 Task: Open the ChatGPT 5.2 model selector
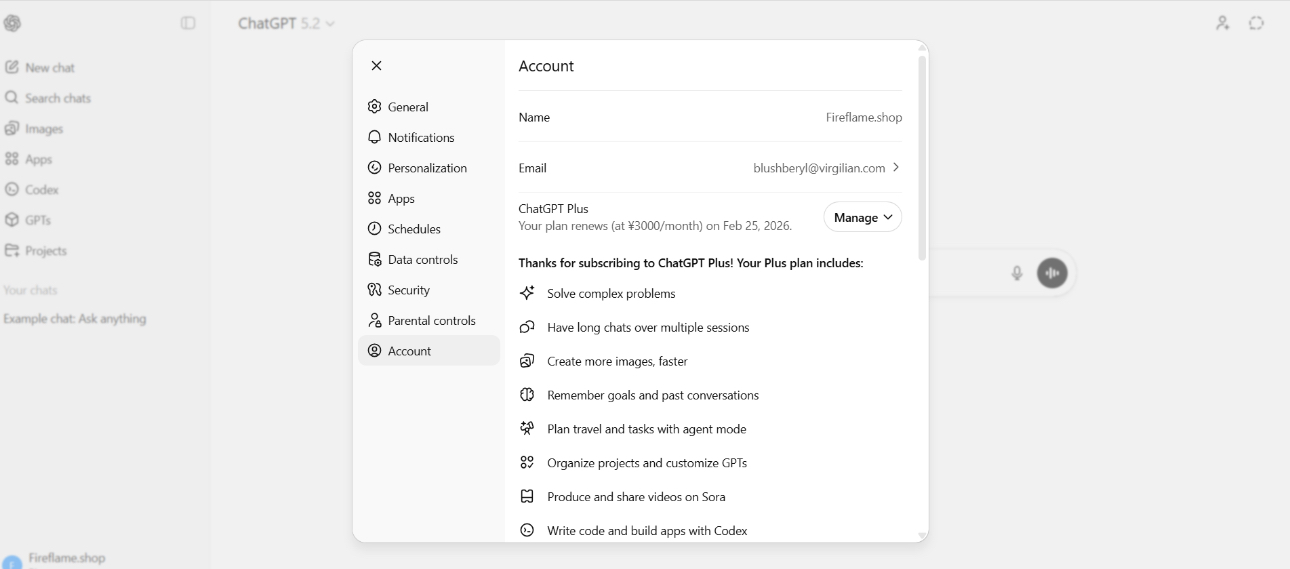pyautogui.click(x=286, y=23)
